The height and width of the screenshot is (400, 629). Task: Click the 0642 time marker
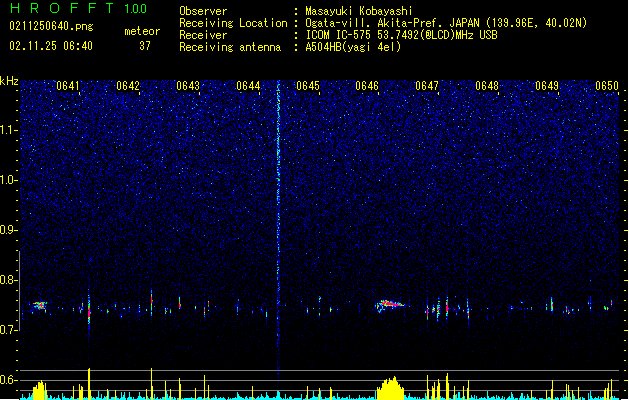128,86
